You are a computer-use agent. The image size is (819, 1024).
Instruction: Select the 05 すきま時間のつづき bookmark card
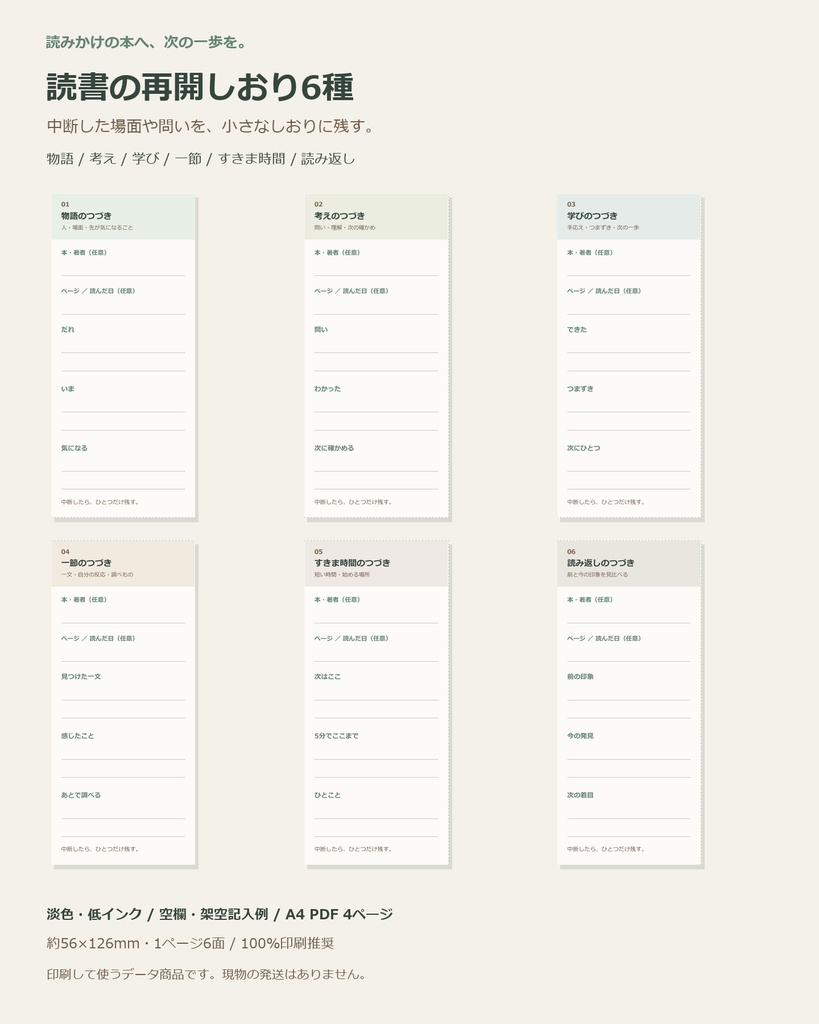(x=376, y=703)
